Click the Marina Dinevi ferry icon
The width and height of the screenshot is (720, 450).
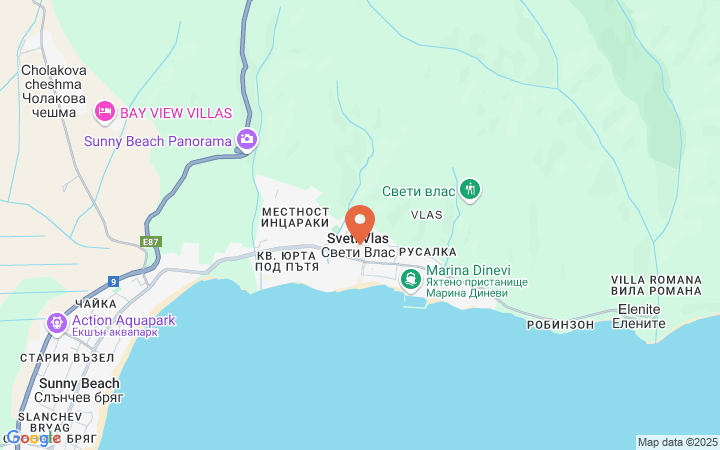pos(411,280)
